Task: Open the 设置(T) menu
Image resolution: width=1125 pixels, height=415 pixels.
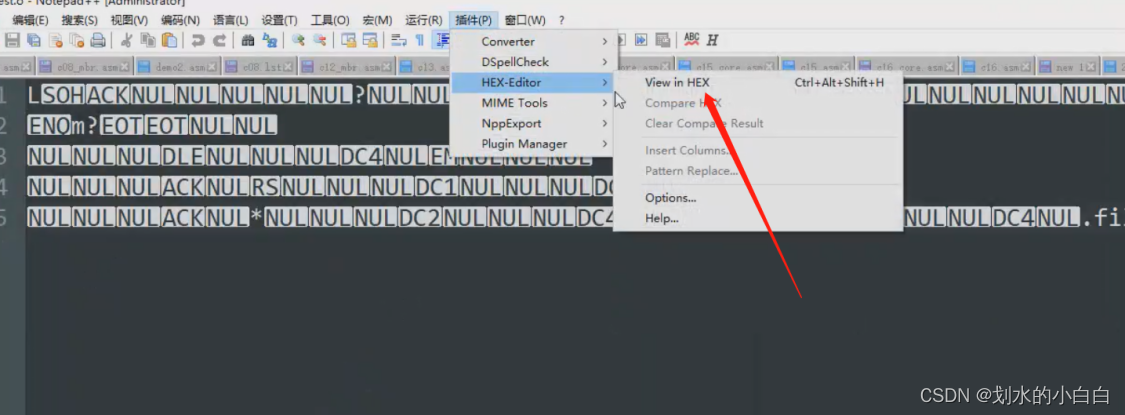Action: click(280, 20)
